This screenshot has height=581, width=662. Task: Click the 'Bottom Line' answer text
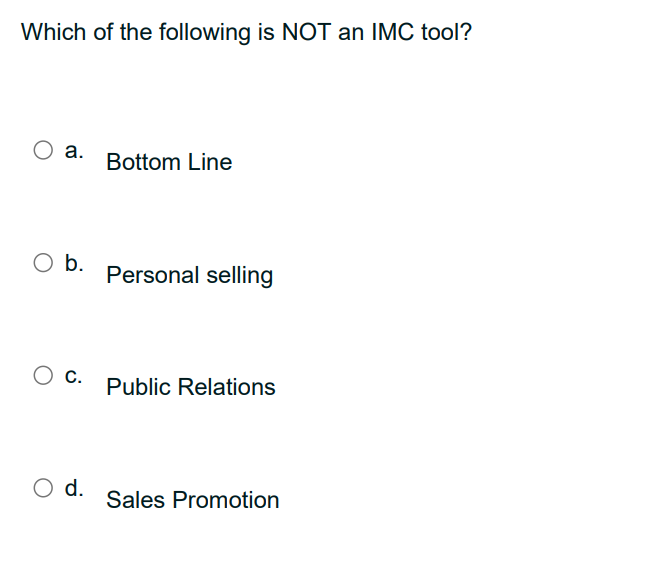(x=169, y=162)
